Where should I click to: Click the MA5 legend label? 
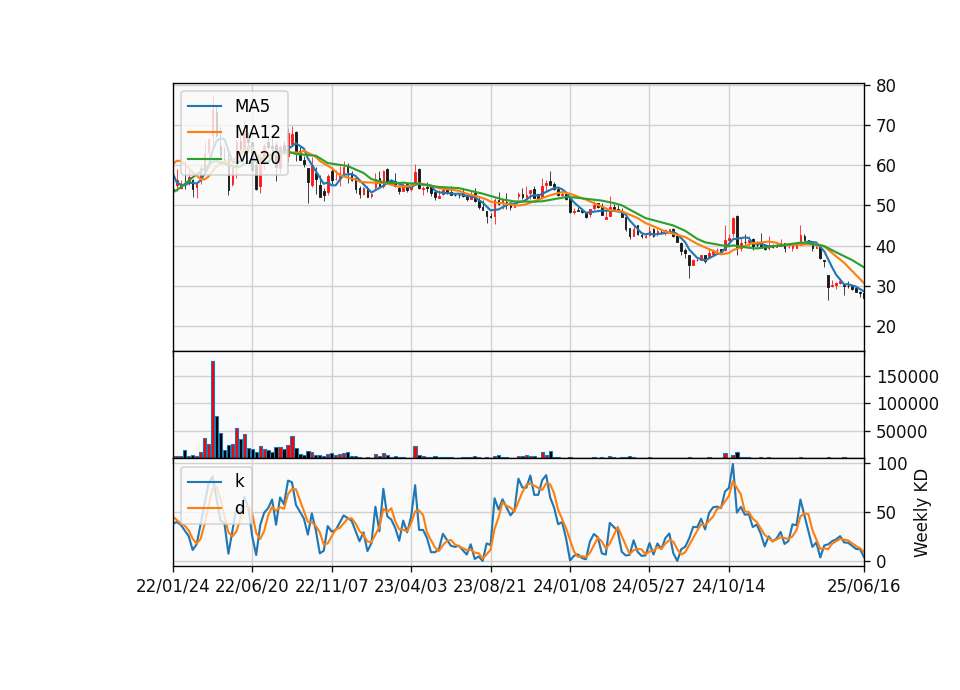[x=252, y=106]
